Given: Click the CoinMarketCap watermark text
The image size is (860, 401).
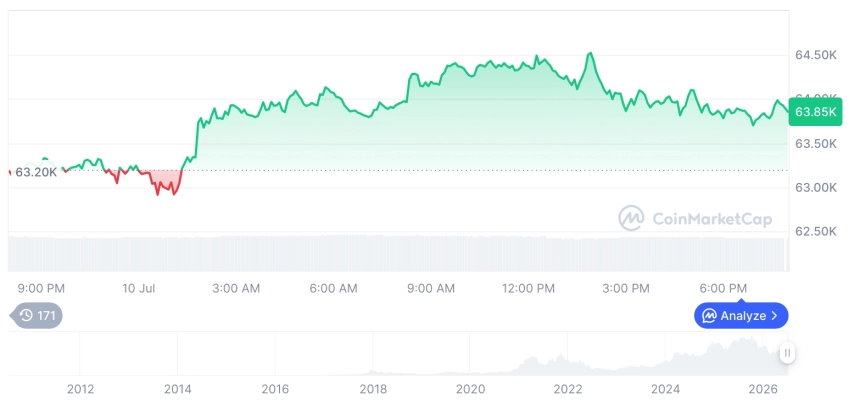Looking at the screenshot, I should (712, 219).
